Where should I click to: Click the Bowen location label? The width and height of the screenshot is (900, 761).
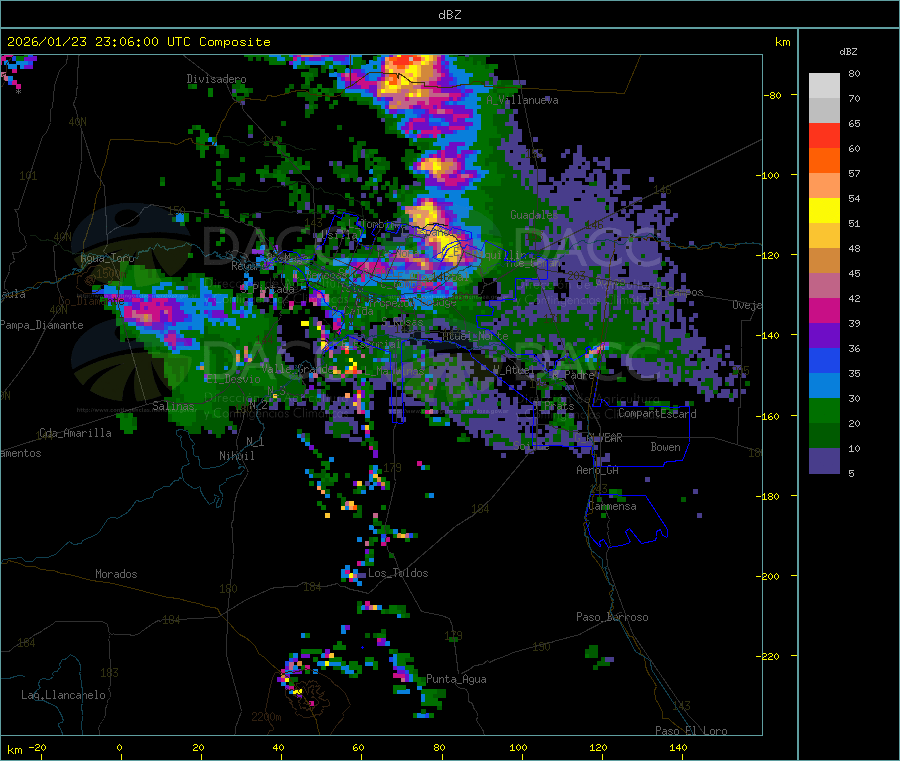tap(665, 447)
